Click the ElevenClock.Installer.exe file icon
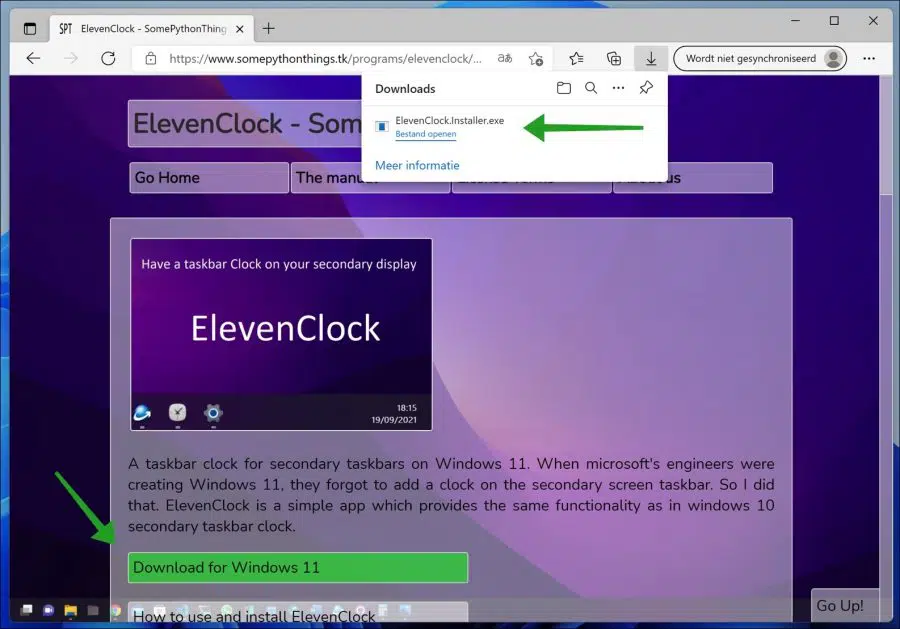 pos(382,126)
